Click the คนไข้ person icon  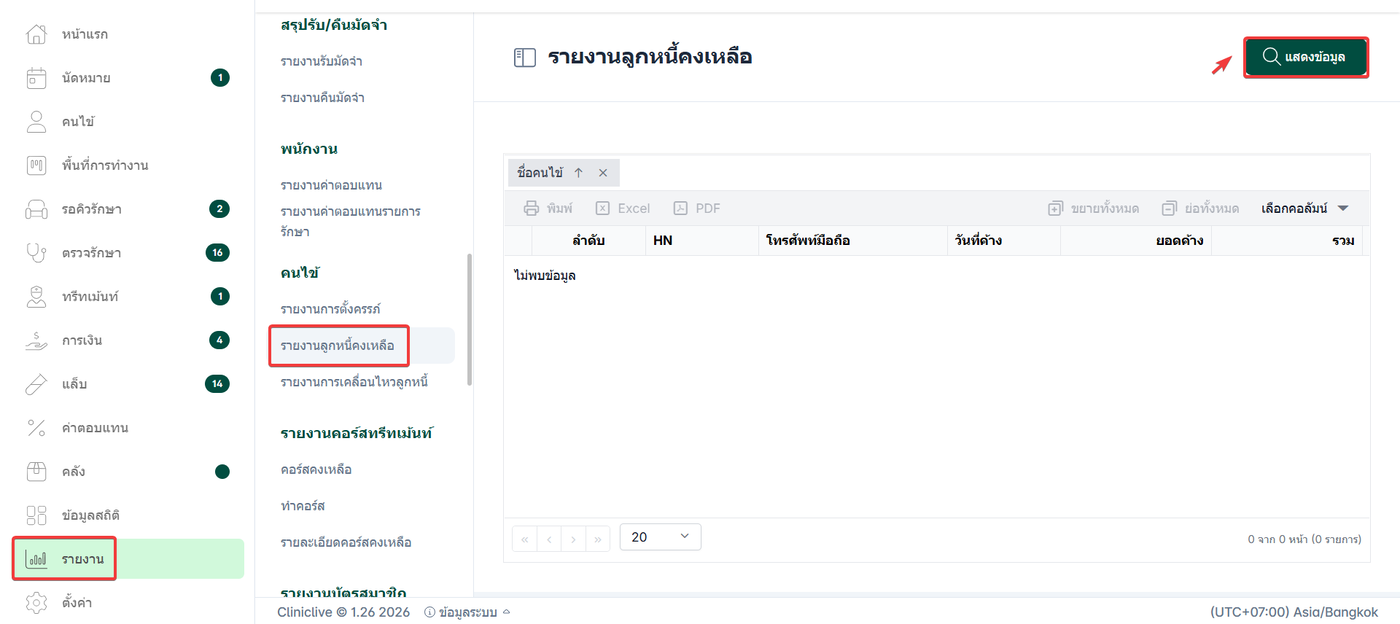point(36,121)
